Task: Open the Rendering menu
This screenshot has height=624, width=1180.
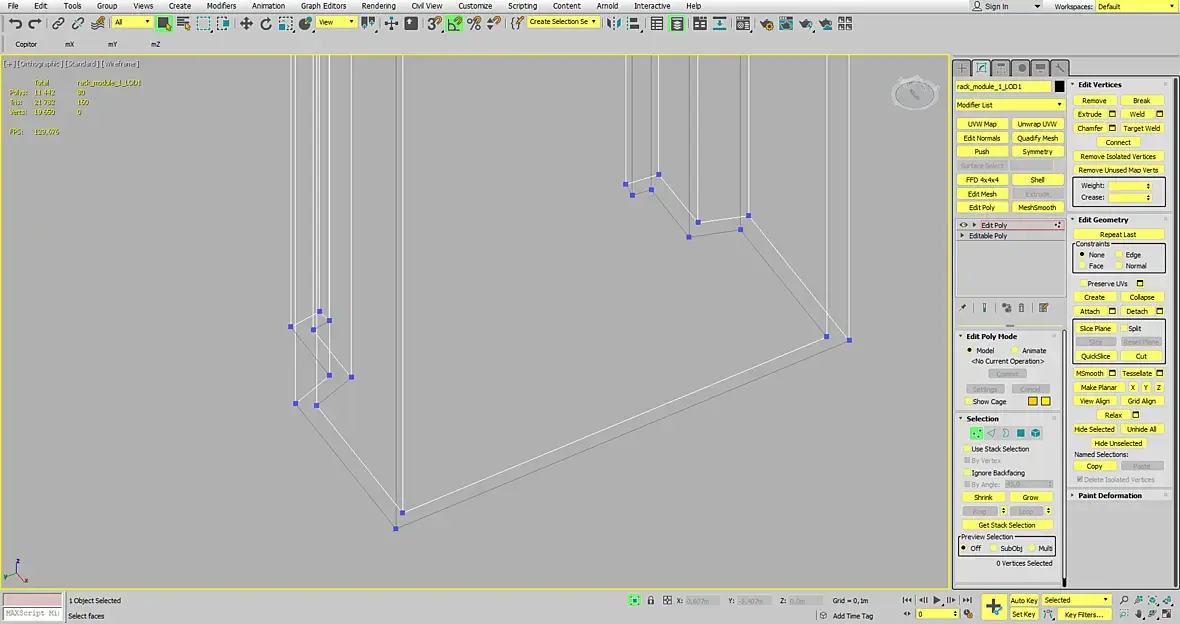Action: coord(378,6)
